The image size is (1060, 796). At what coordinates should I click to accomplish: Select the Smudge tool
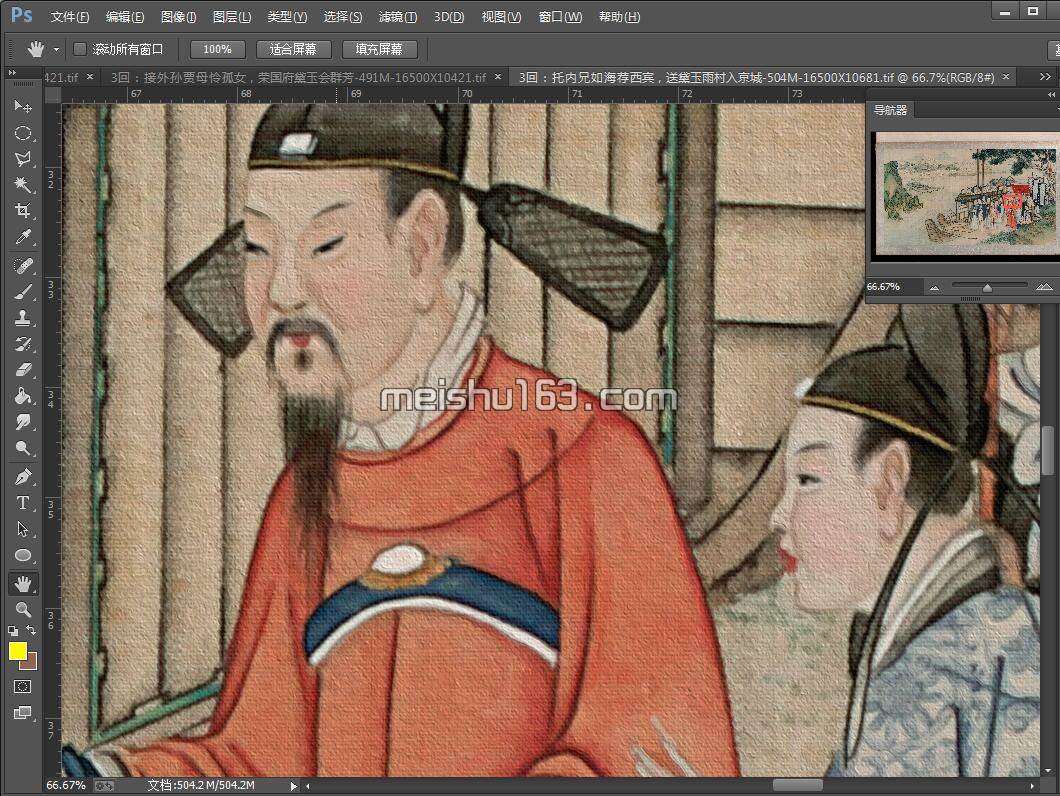click(22, 423)
